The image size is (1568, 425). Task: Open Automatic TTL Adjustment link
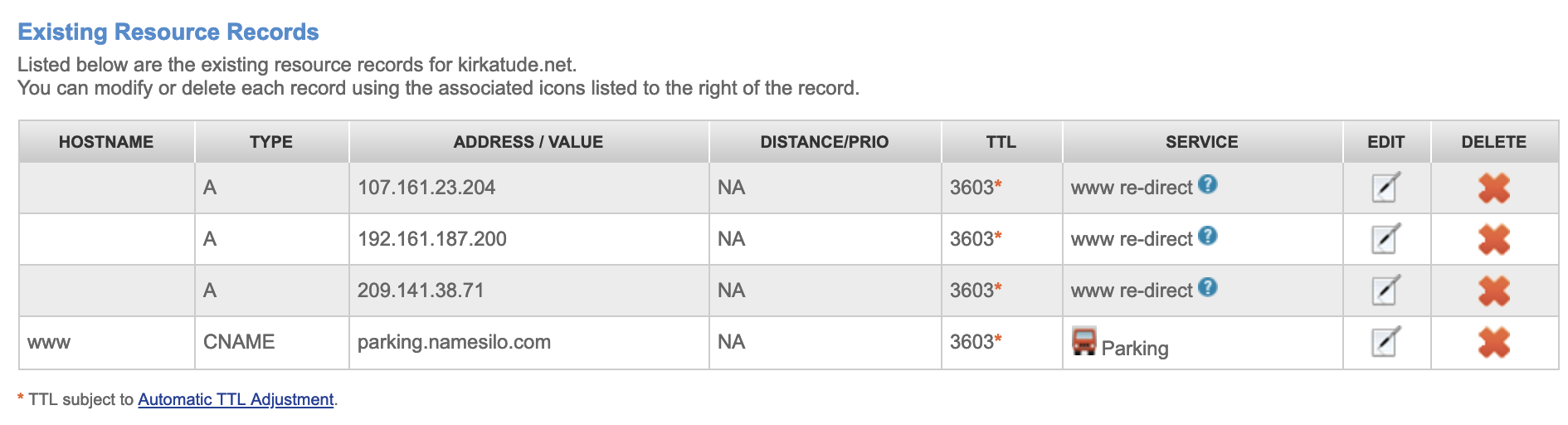click(x=236, y=399)
